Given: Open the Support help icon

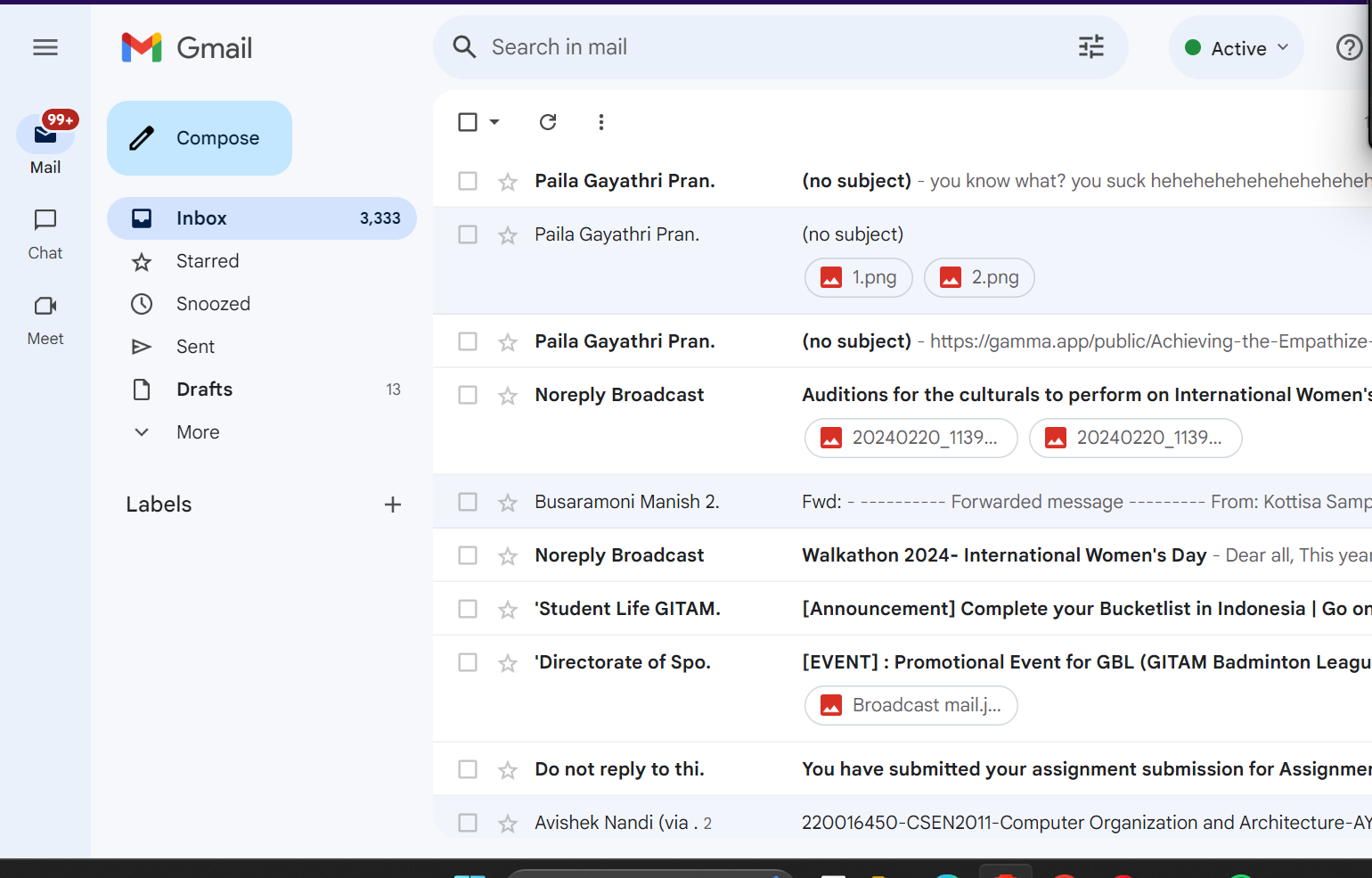Looking at the screenshot, I should (x=1350, y=47).
